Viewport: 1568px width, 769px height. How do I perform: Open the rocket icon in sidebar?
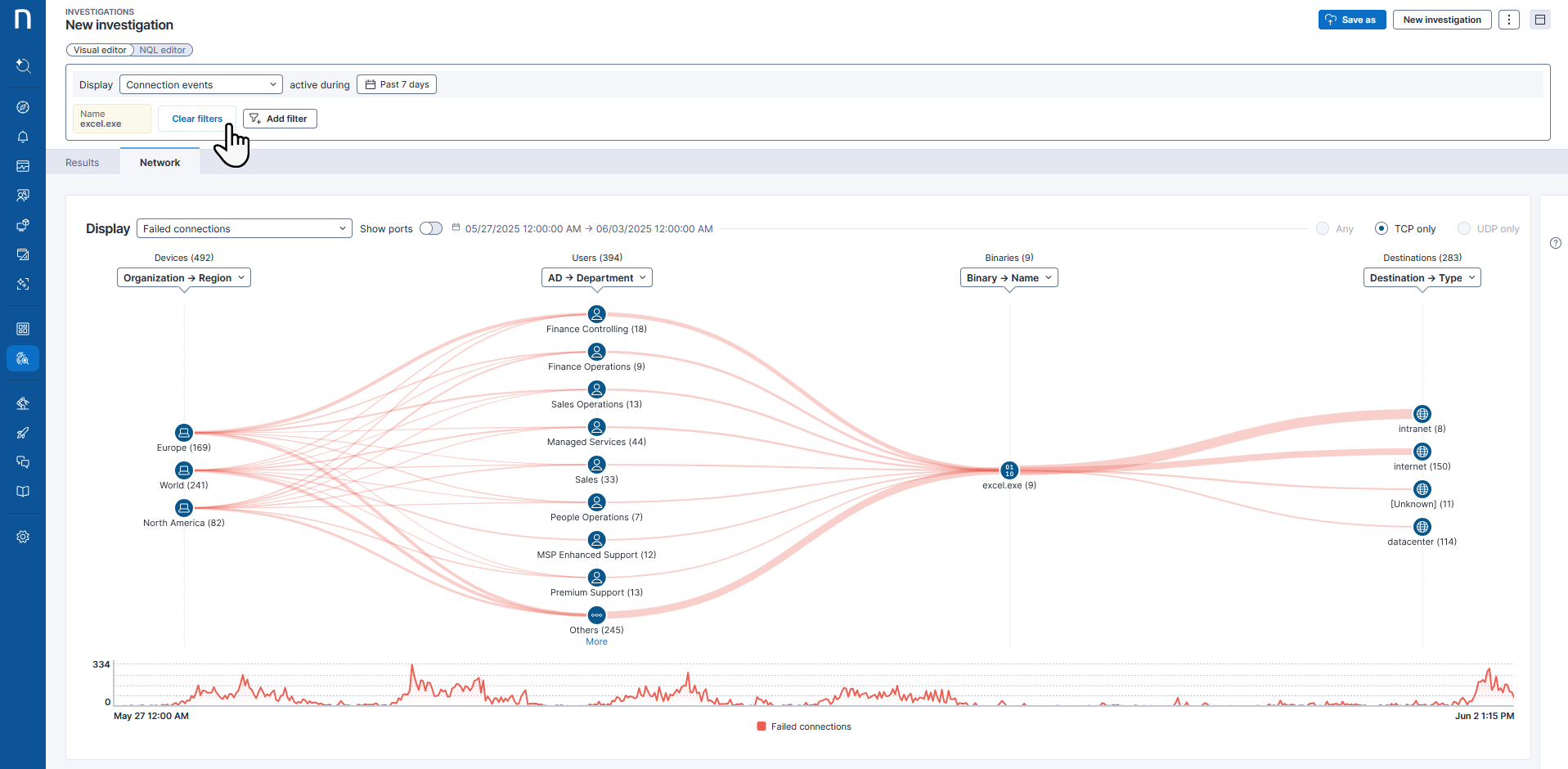point(23,433)
